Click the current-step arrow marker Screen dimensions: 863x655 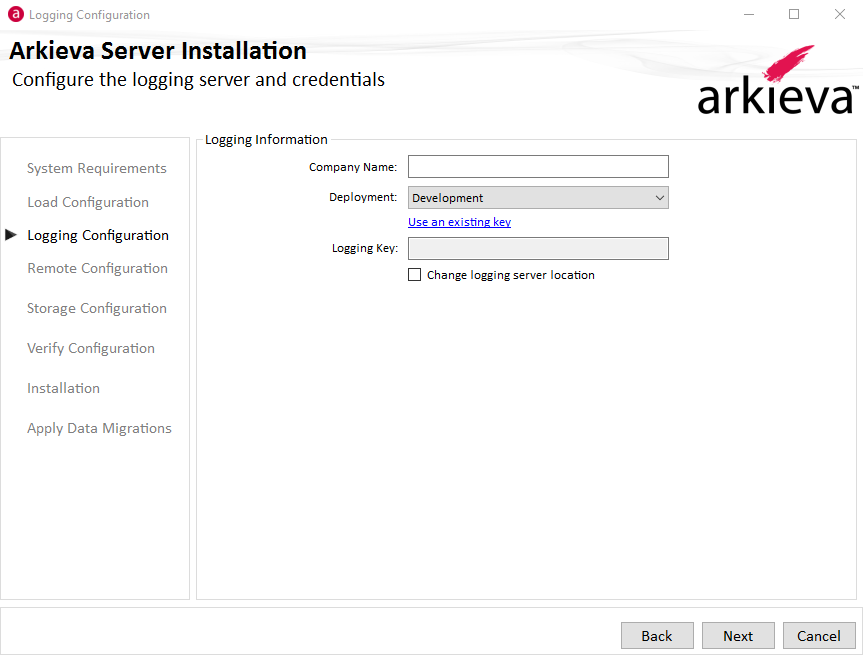click(x=11, y=235)
